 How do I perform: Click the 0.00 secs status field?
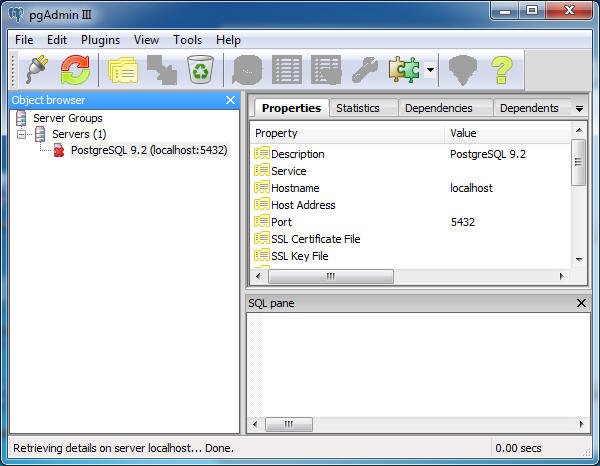pos(518,448)
